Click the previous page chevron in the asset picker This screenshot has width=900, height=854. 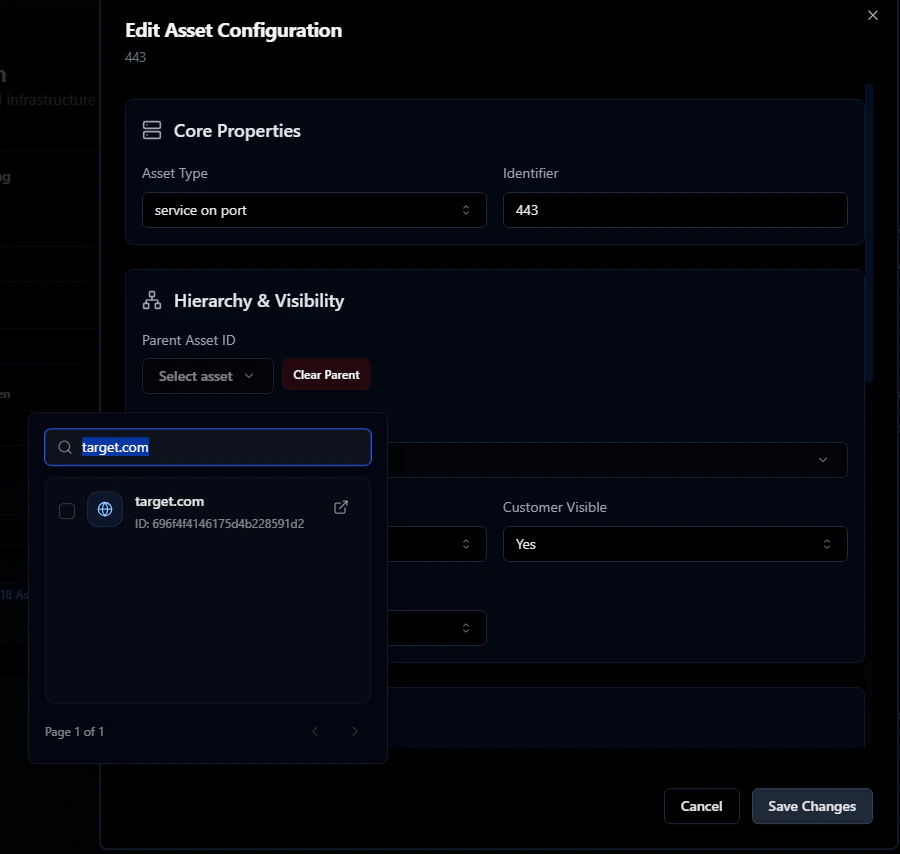pos(316,731)
